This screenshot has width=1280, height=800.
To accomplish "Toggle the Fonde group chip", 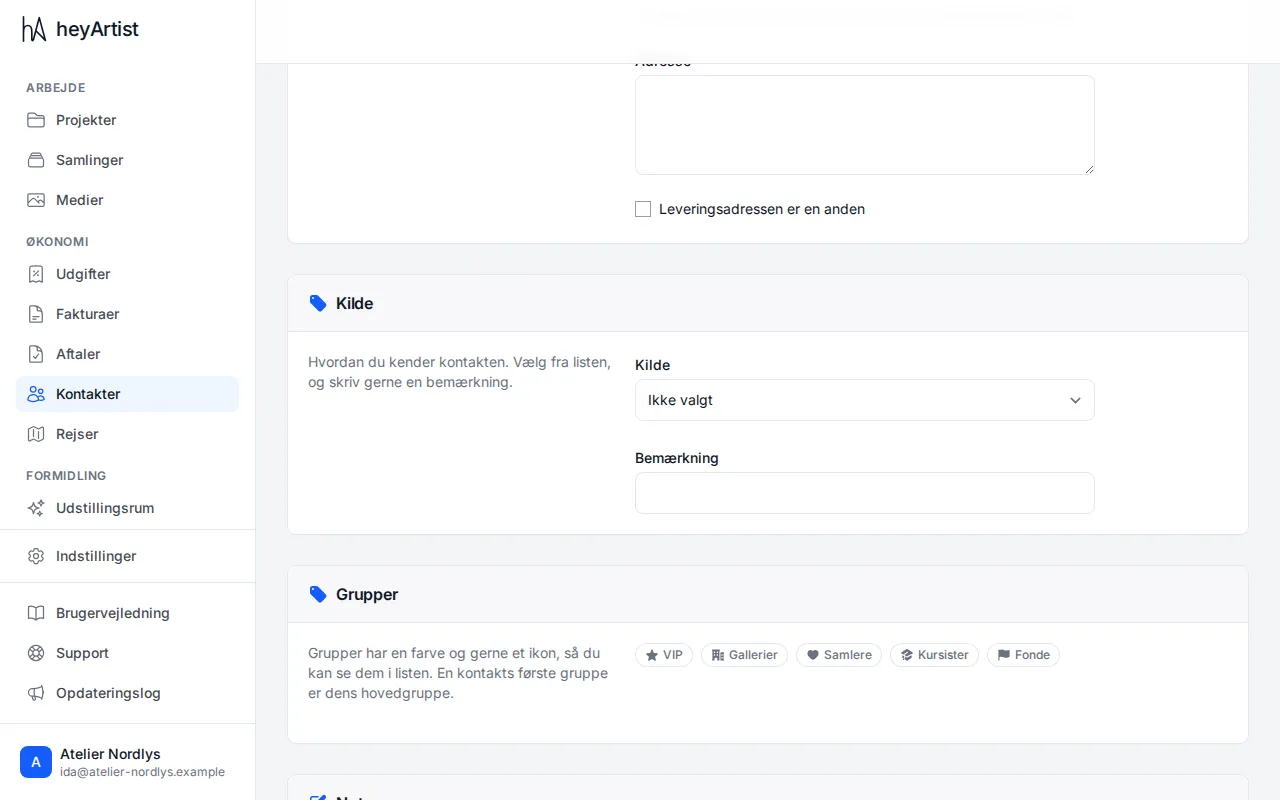I will (1023, 655).
